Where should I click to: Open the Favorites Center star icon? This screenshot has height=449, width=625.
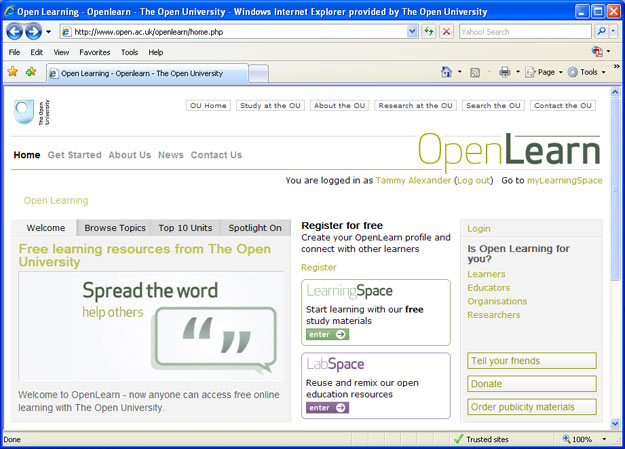tap(13, 72)
